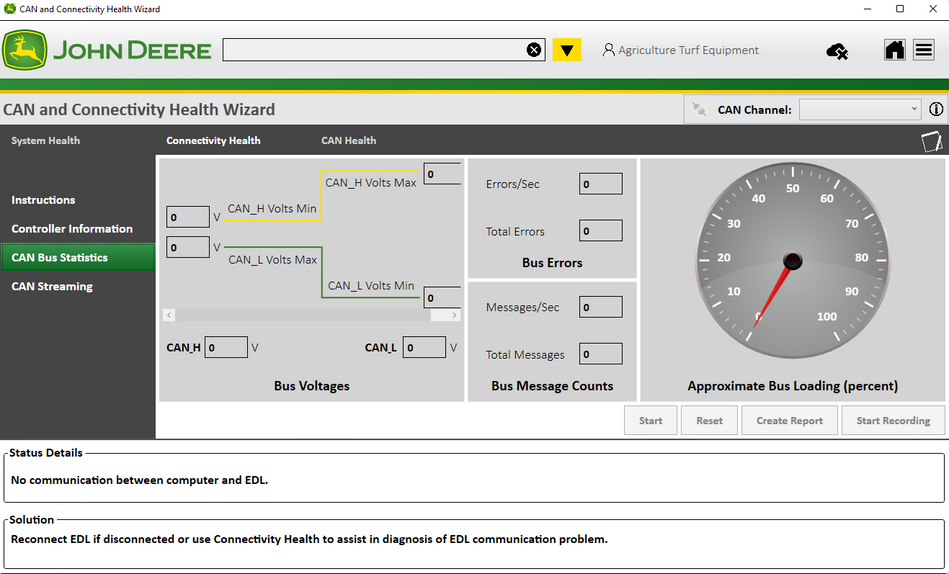Open Controller Information in the sidebar
Image resolution: width=949 pixels, height=574 pixels.
click(72, 229)
